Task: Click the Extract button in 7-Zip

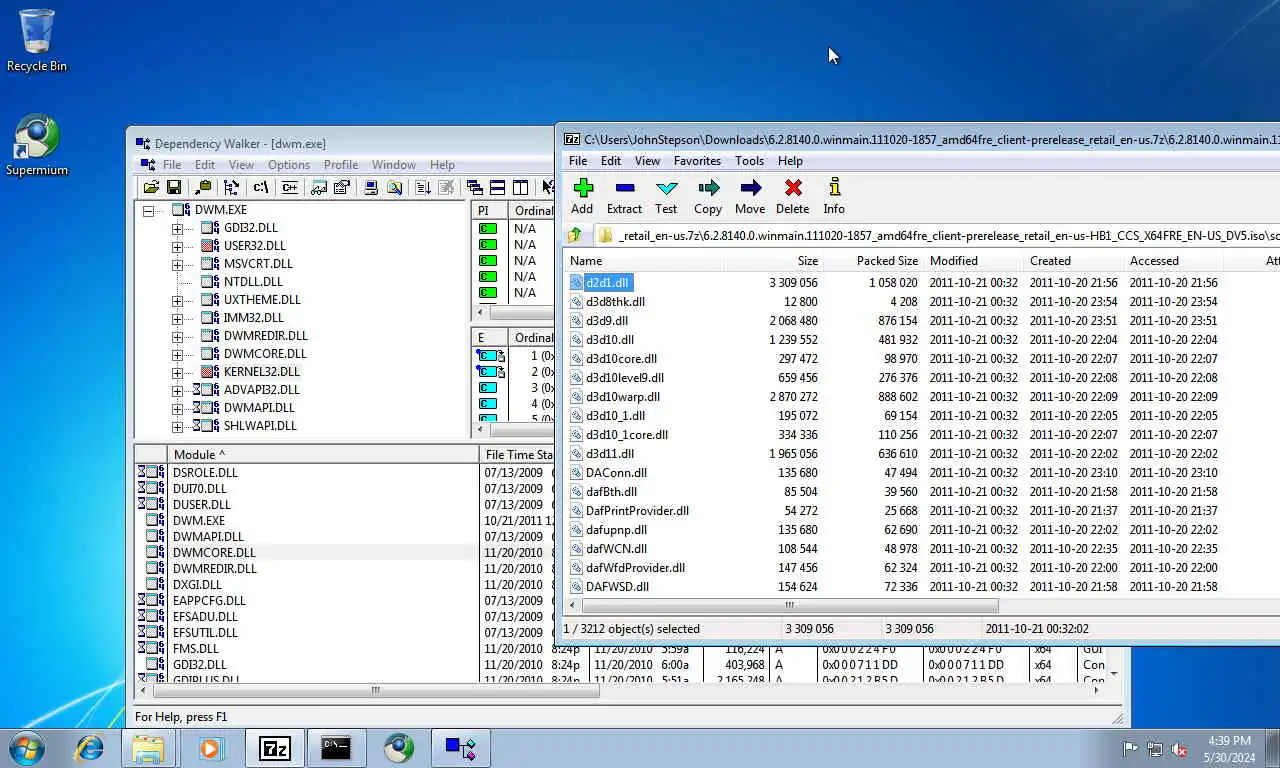Action: (624, 196)
